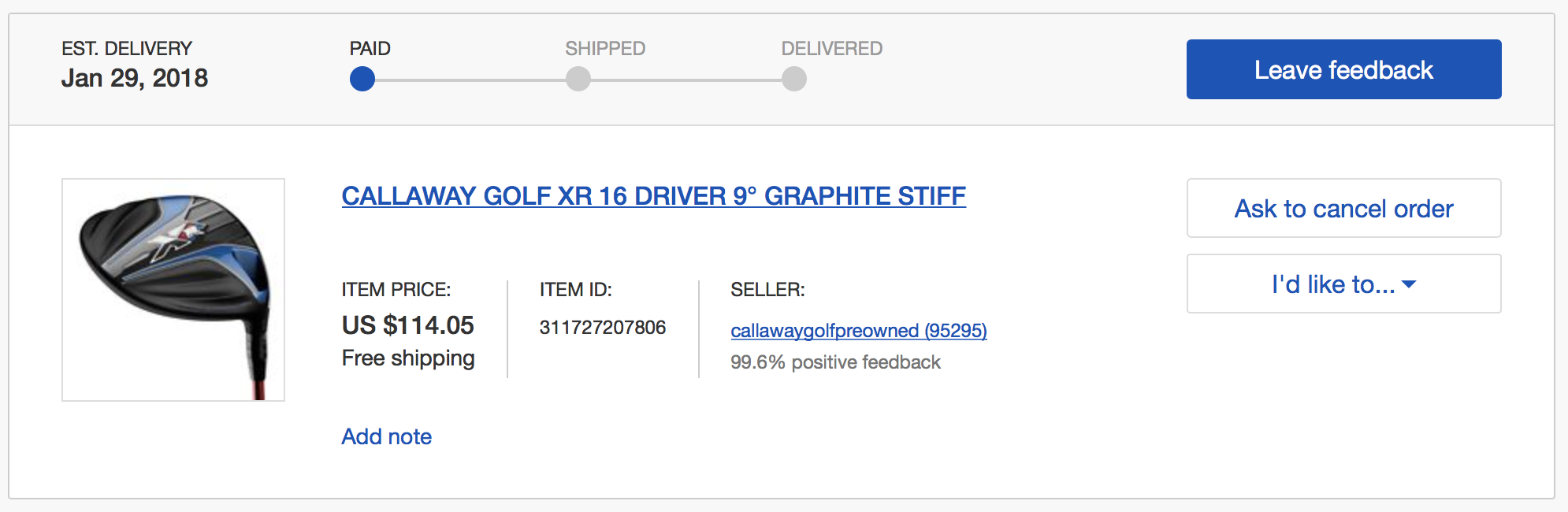Click the Leave feedback button

[x=1343, y=69]
